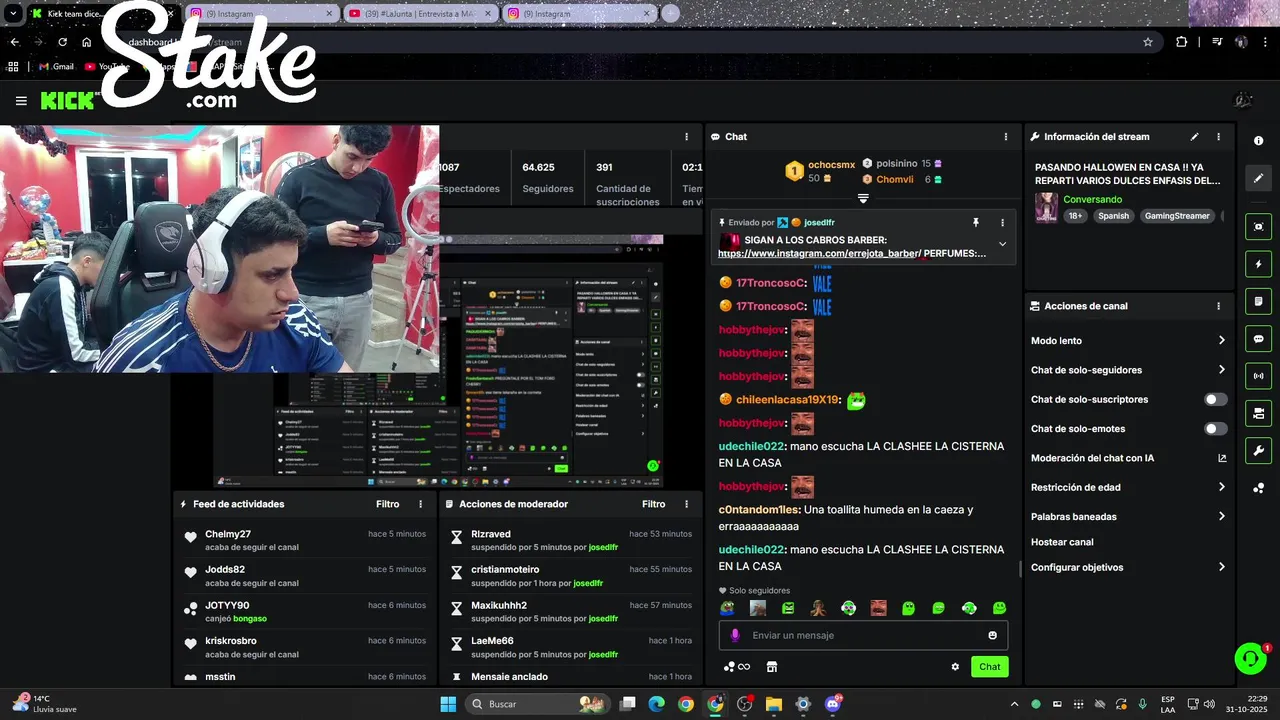Toggle the wrench stream-info sidebar icon

(x=1259, y=451)
